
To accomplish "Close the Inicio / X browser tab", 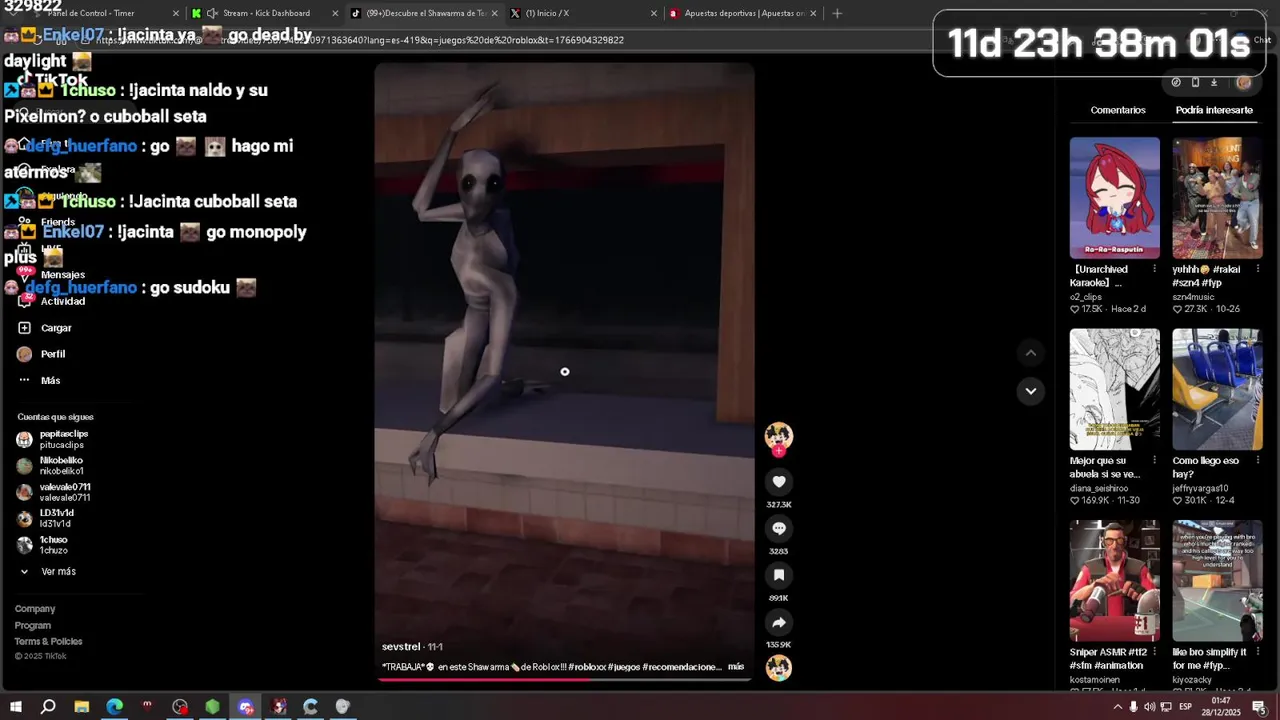I will 654,13.
